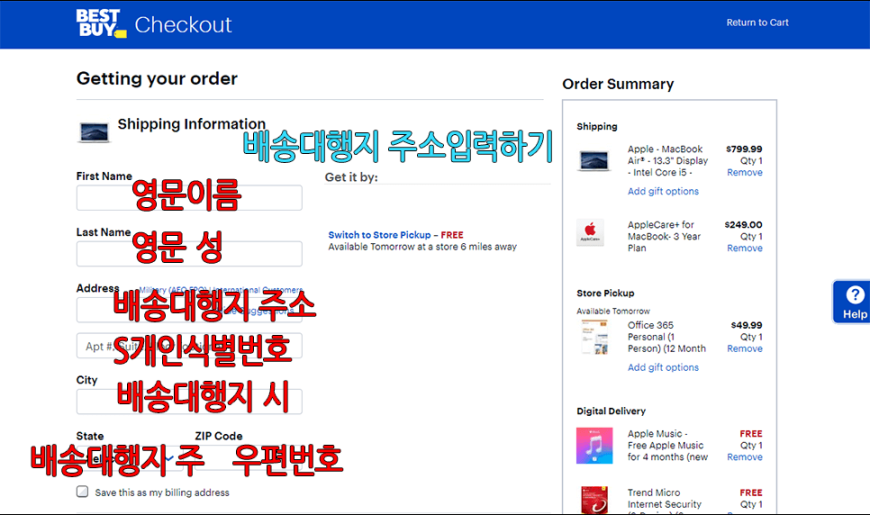Remove Apple Music from the order

click(745, 457)
